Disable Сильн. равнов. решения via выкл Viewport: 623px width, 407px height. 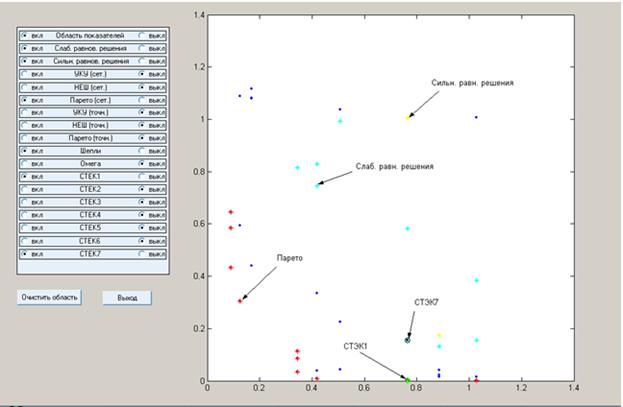tap(142, 61)
